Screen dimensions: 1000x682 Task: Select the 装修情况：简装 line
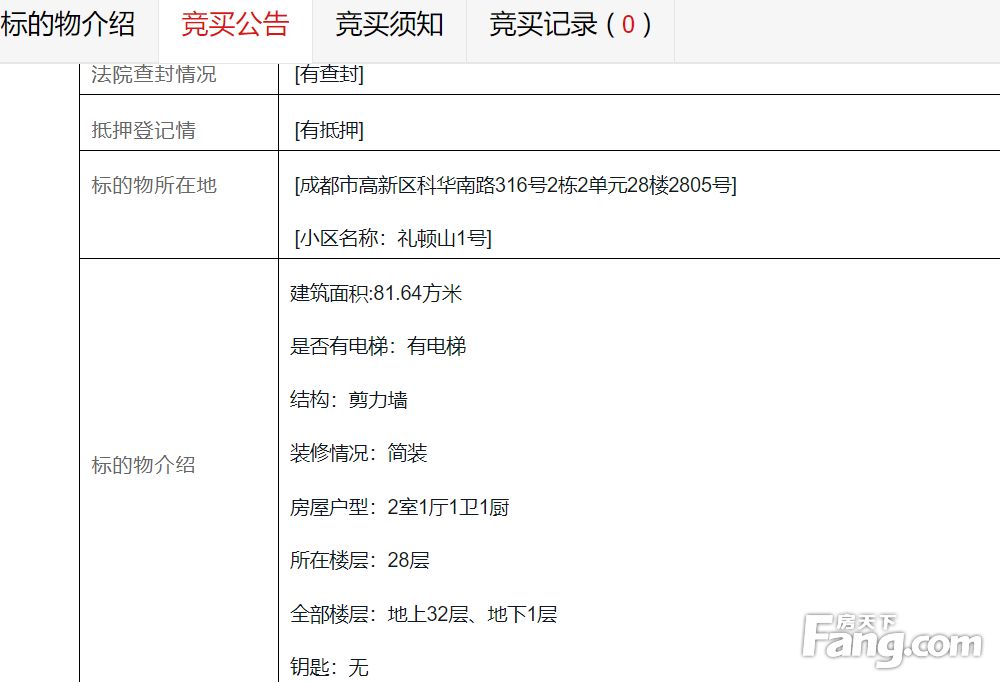coord(358,454)
